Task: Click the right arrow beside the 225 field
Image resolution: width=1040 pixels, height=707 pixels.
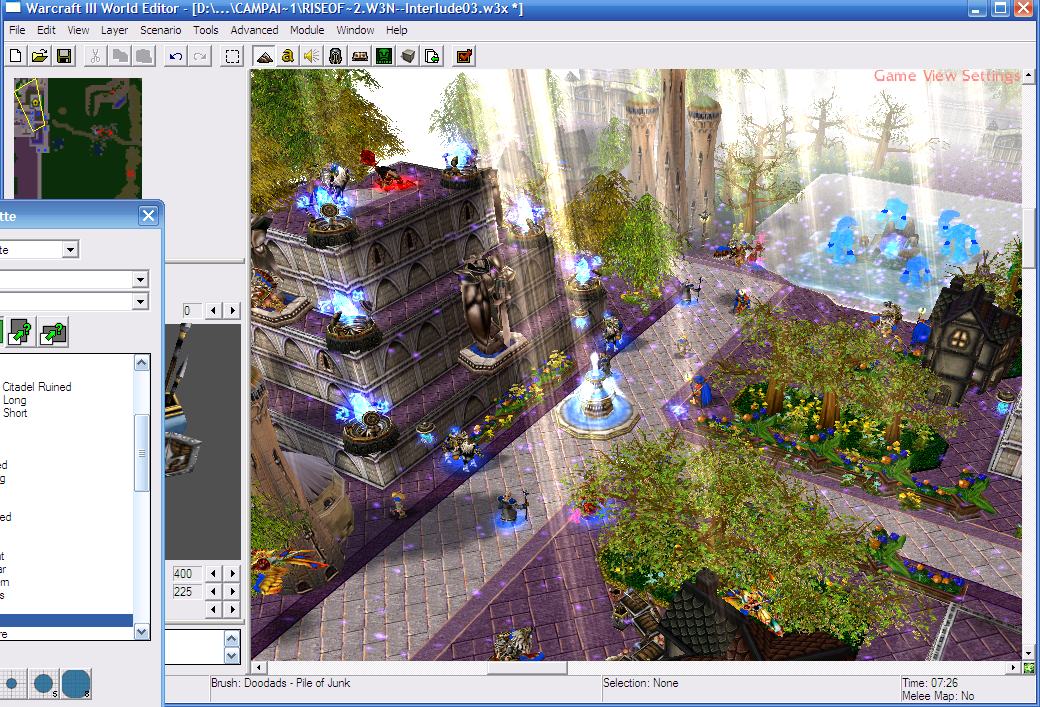Action: (x=232, y=591)
